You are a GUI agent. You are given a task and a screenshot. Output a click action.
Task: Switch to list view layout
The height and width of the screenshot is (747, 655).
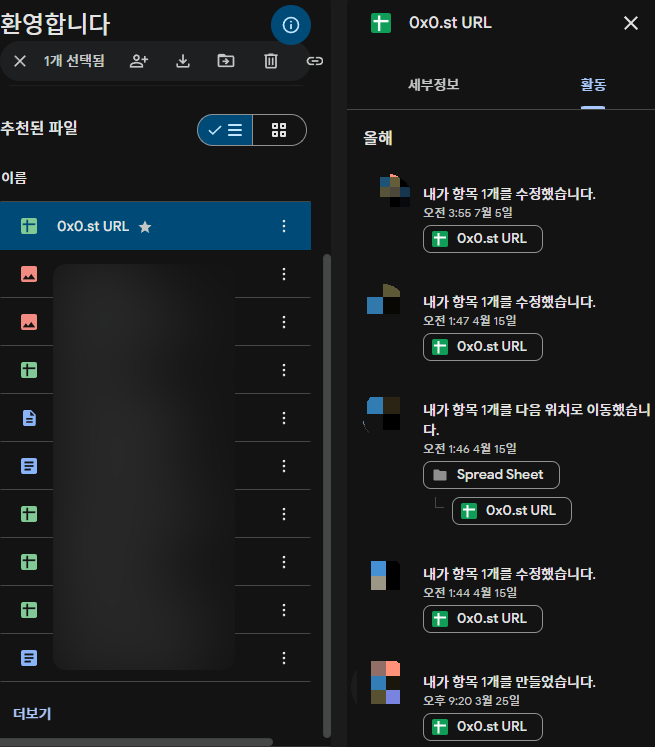click(x=225, y=130)
